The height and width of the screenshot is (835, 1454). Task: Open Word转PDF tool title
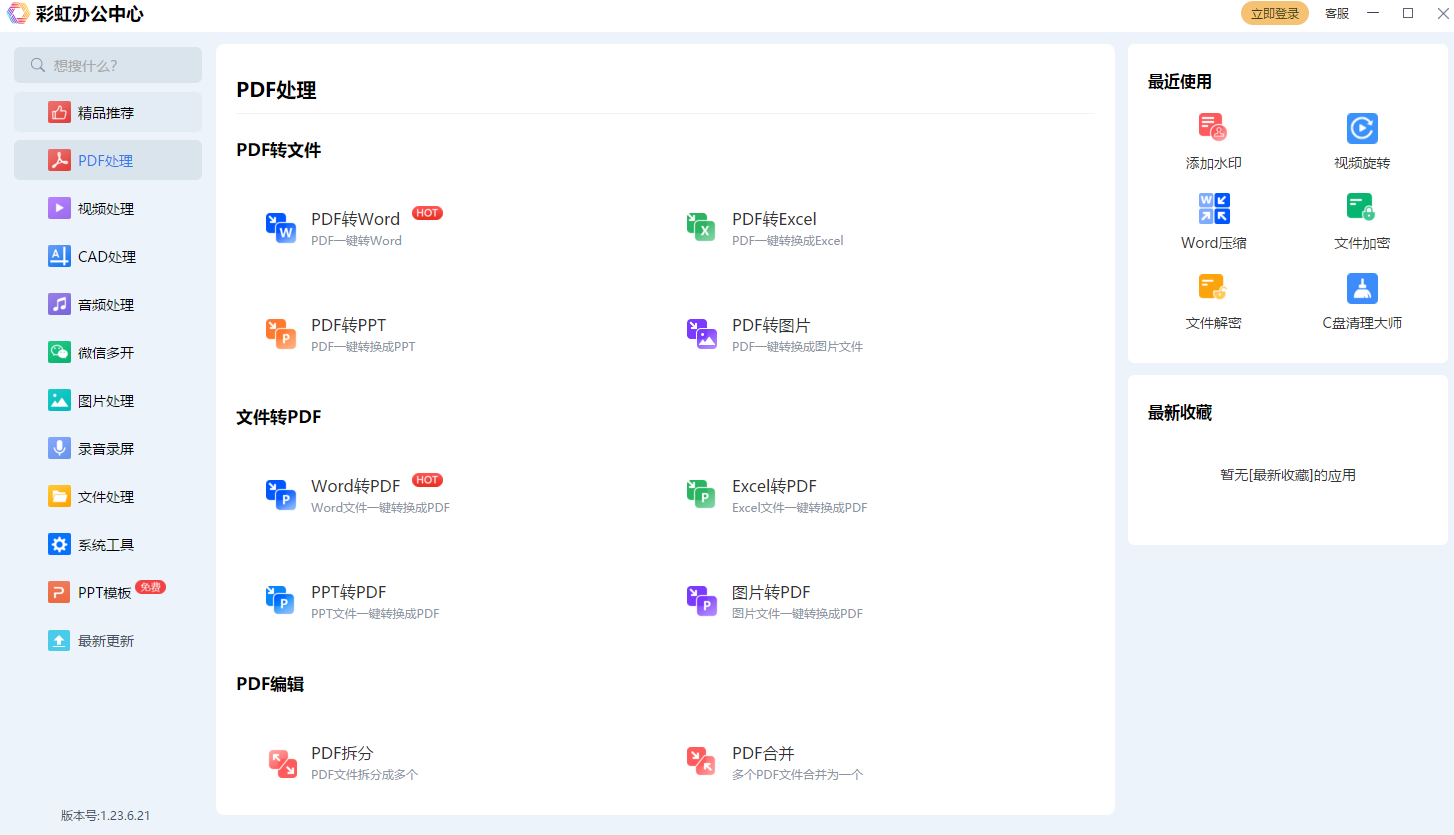click(355, 486)
